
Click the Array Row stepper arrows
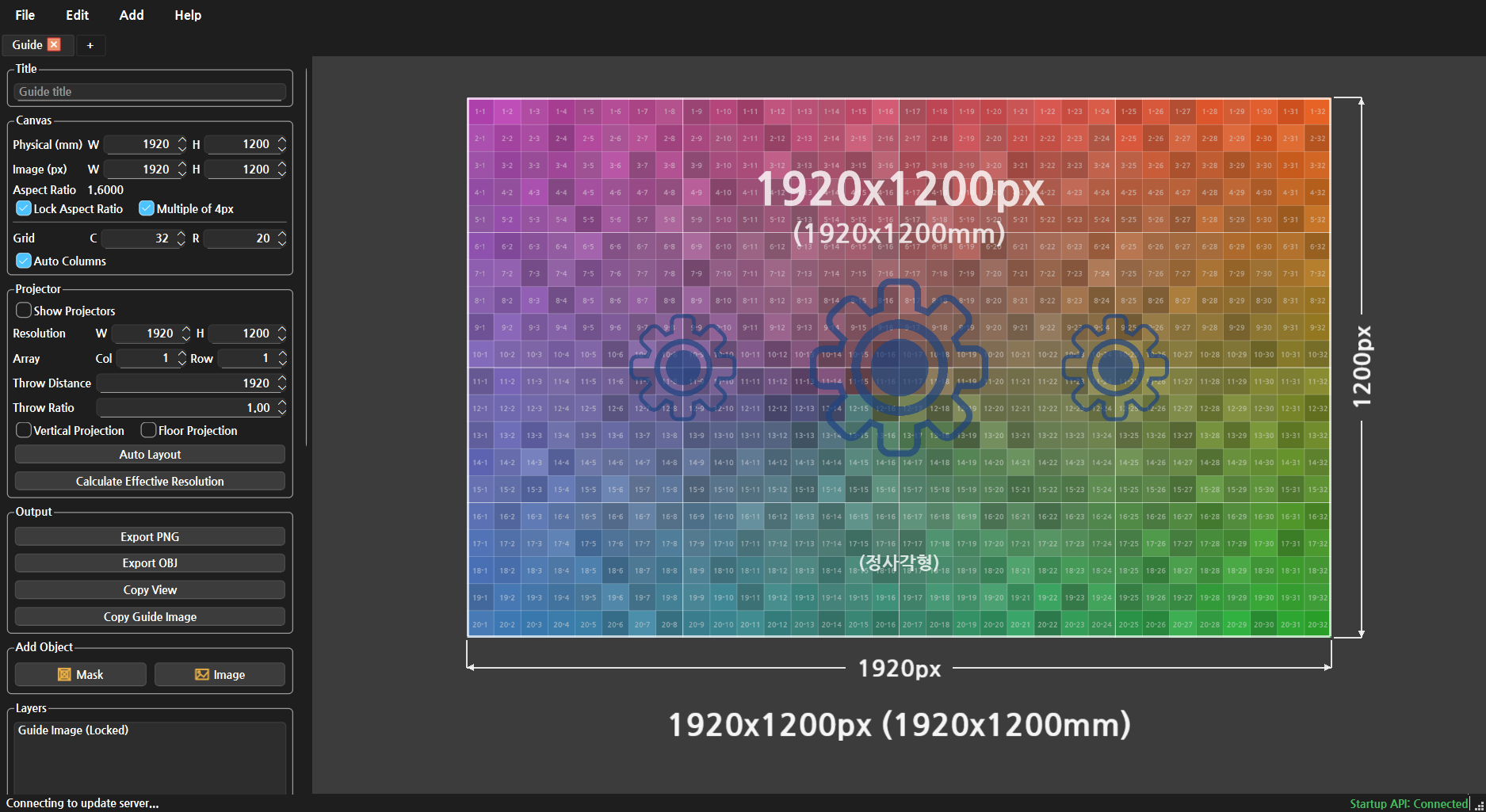(281, 358)
